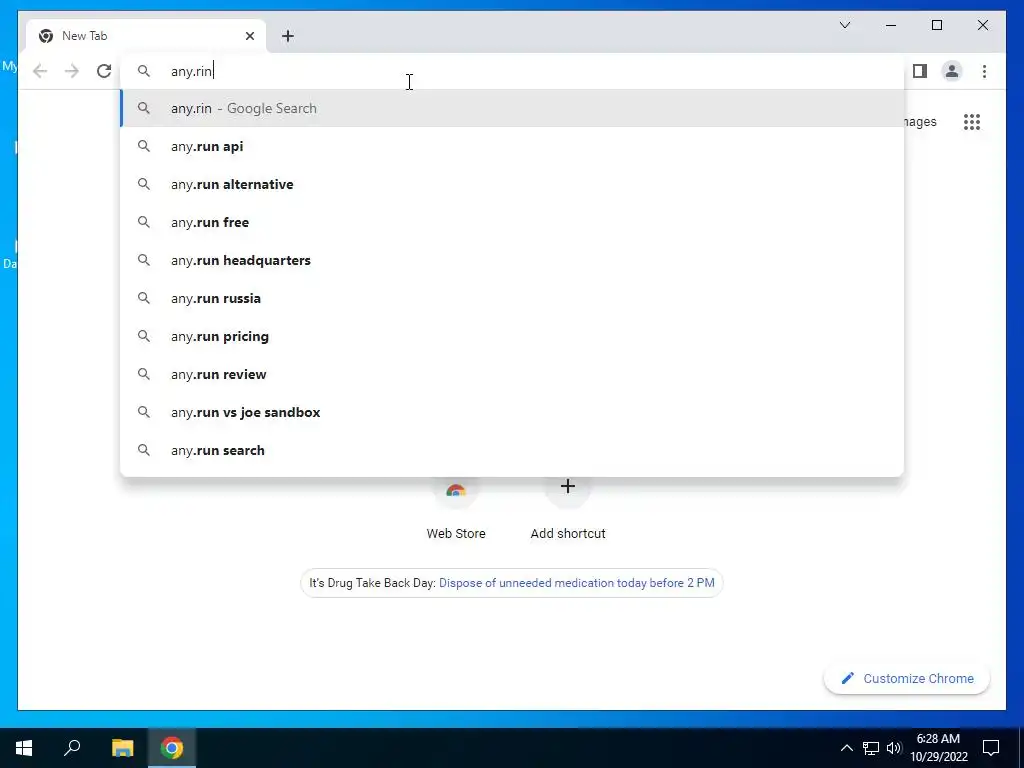Click the reload page icon
Screen dimensions: 1024x768
pos(104,71)
